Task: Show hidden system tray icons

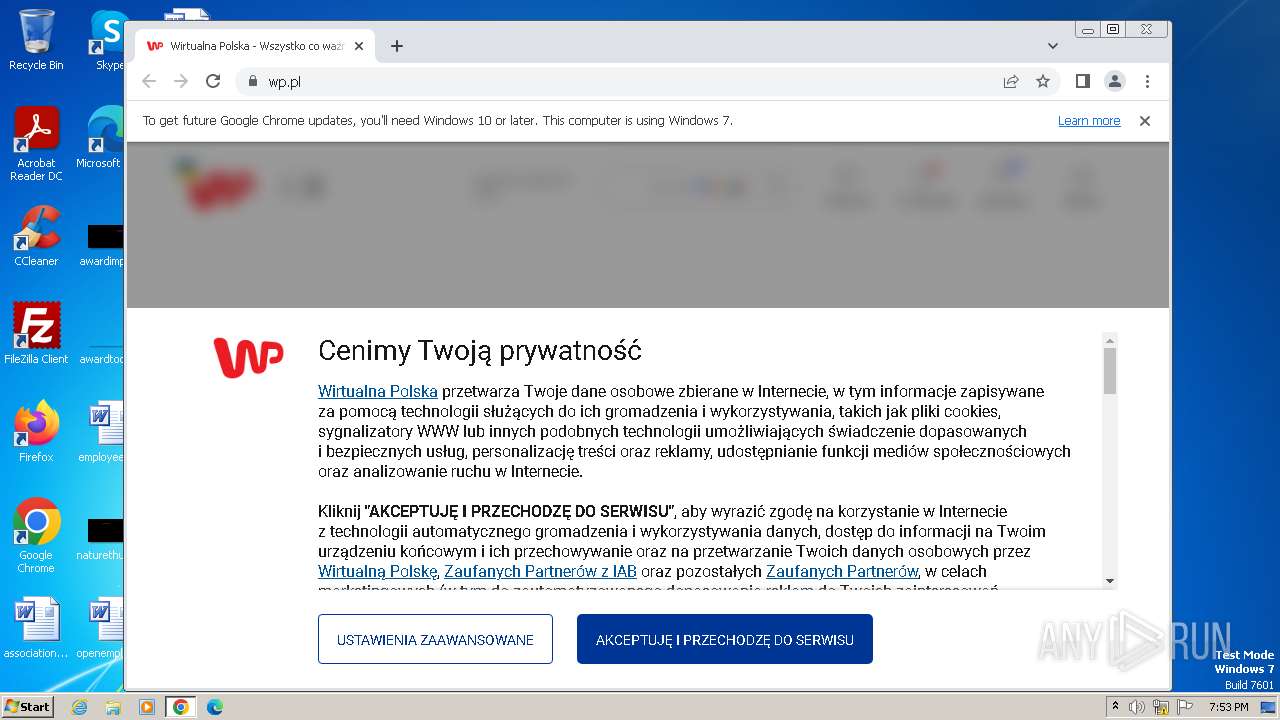Action: [1115, 706]
